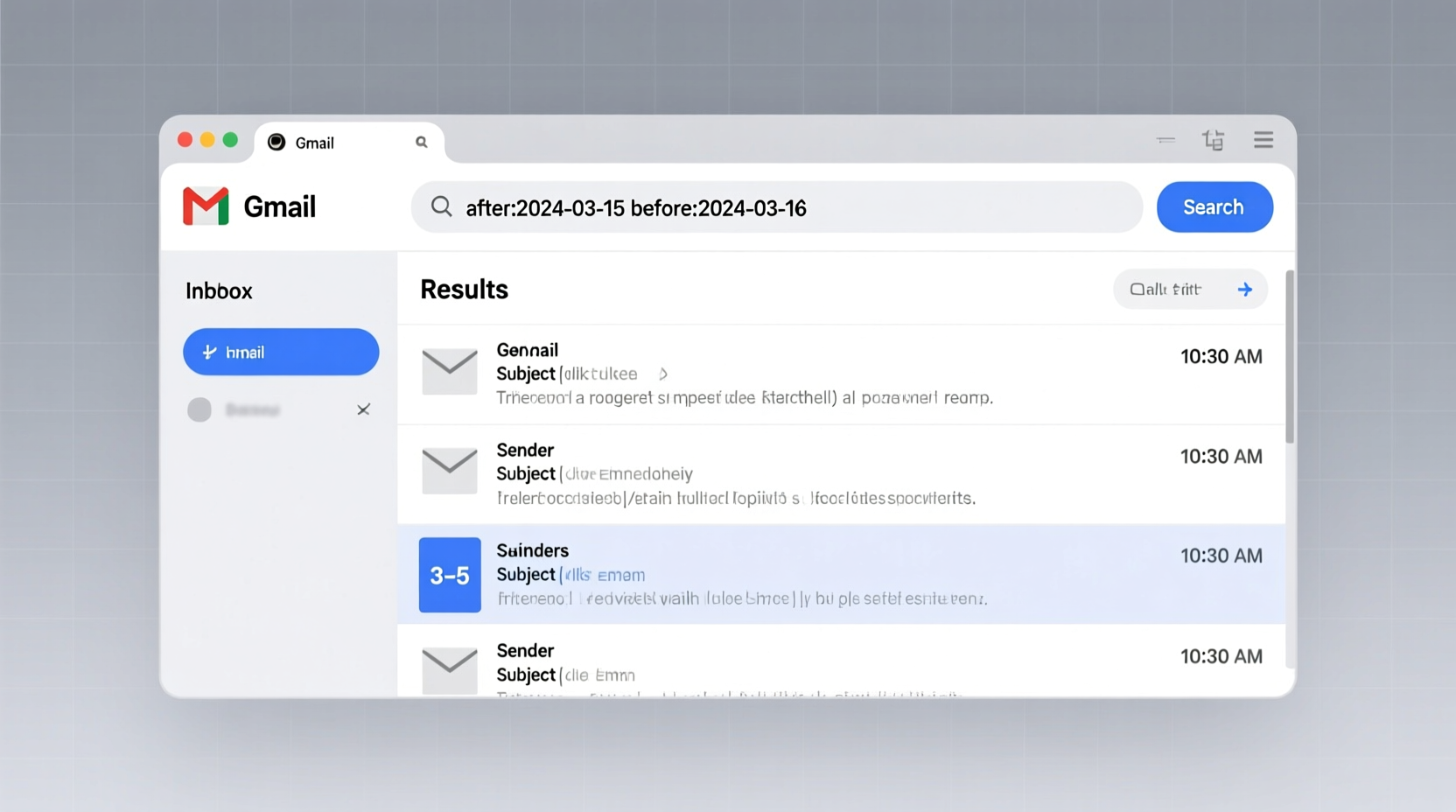Click the Gmail wordmark text

pyautogui.click(x=279, y=206)
